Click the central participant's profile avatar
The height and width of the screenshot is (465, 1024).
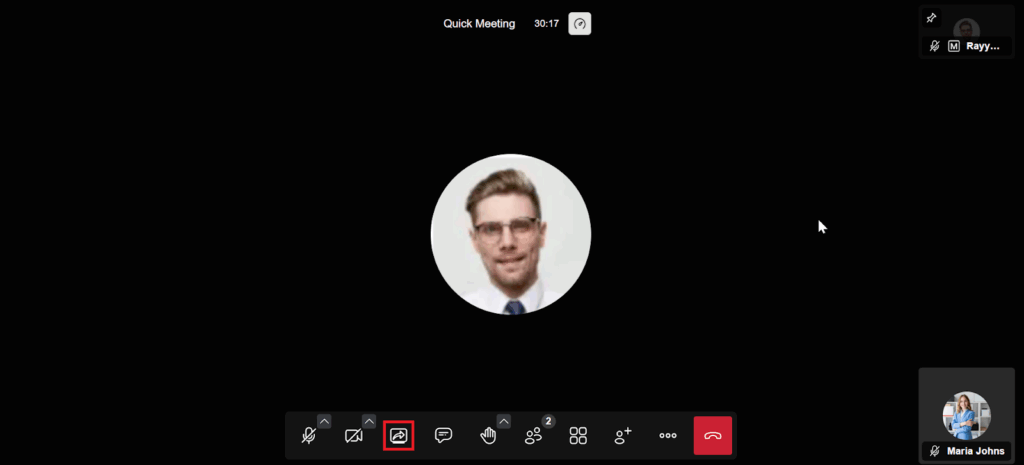pos(511,234)
